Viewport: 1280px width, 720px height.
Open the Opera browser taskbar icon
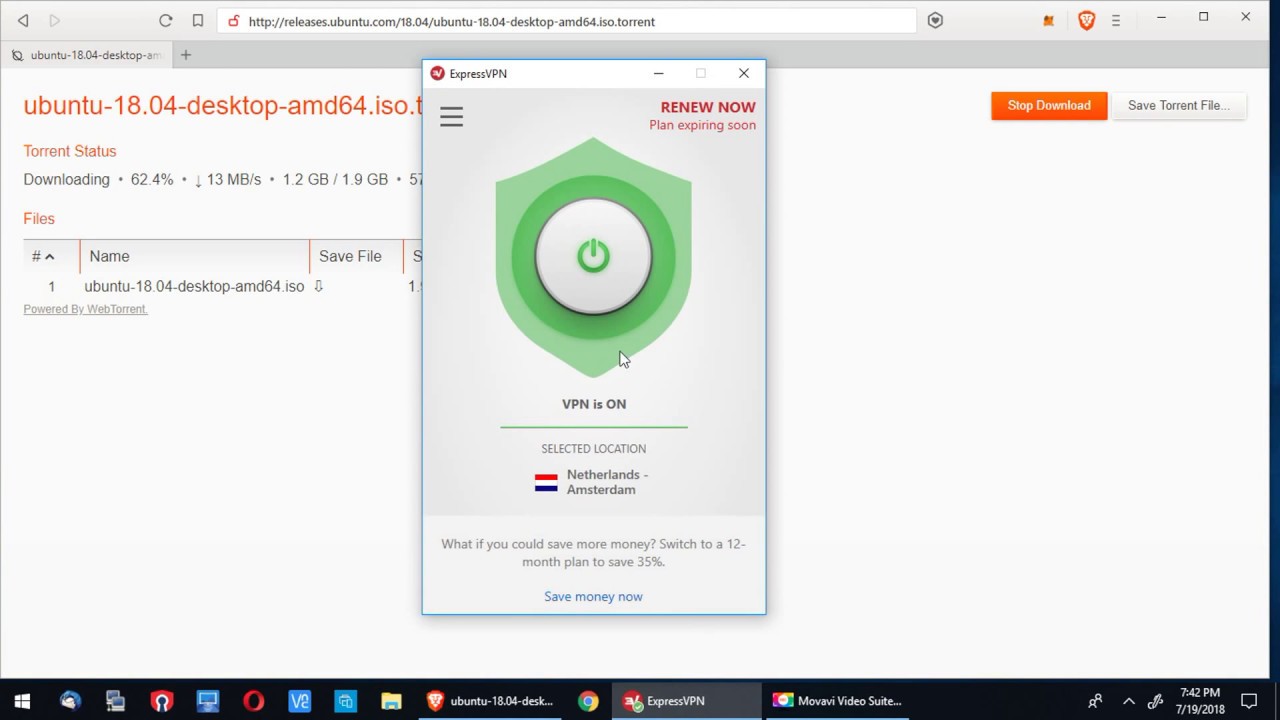[x=253, y=701]
